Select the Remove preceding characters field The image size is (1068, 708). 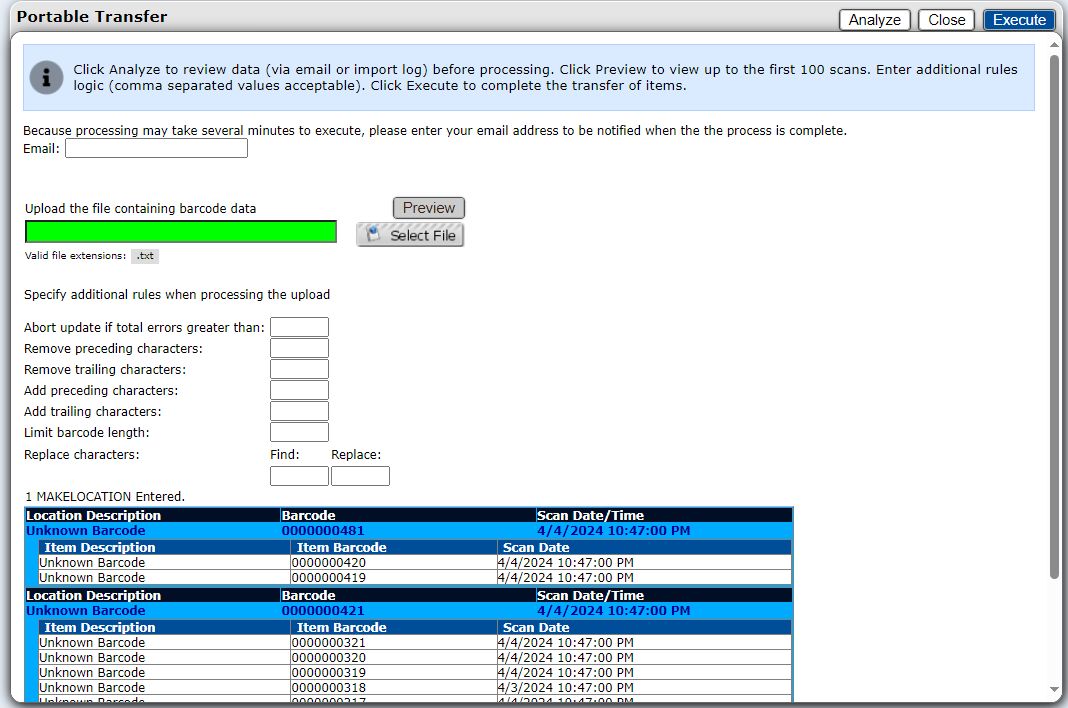point(299,348)
